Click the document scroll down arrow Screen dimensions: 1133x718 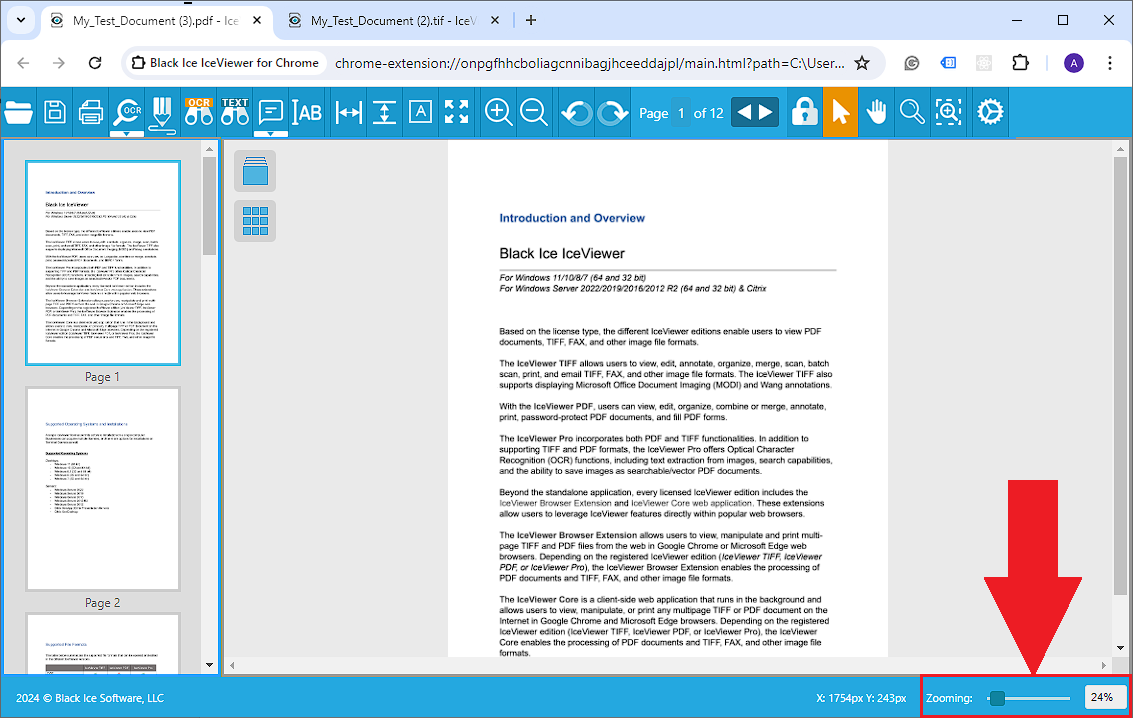1120,648
